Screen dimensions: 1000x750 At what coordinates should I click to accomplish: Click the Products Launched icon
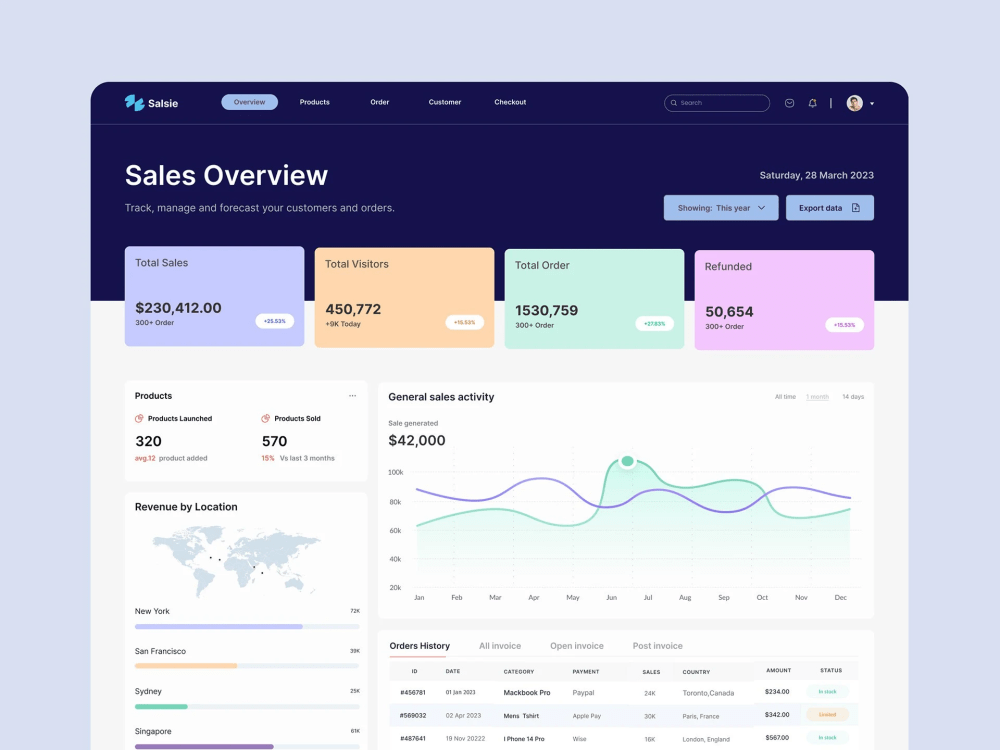[x=139, y=418]
